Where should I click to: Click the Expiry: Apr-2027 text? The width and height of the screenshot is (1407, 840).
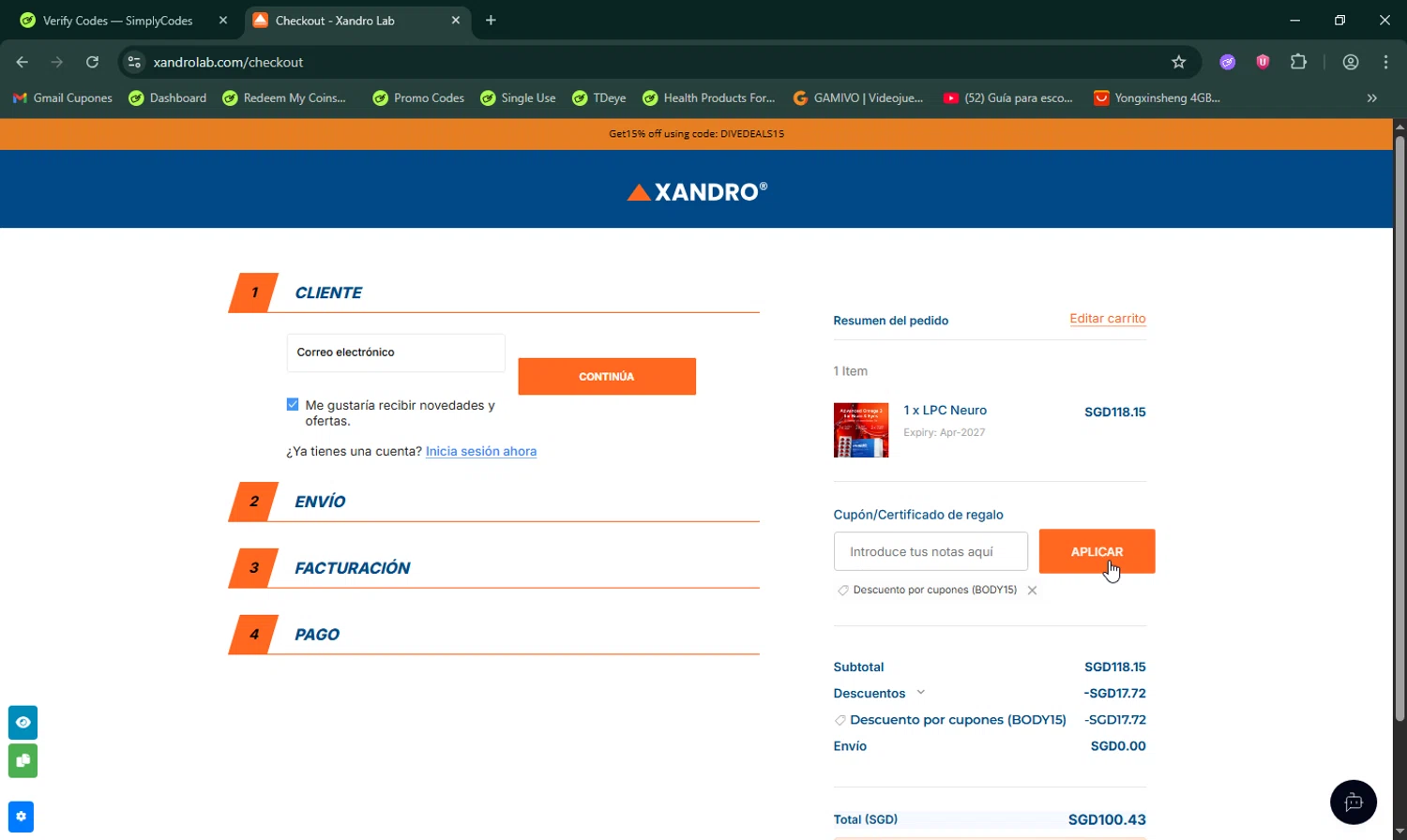tap(944, 432)
